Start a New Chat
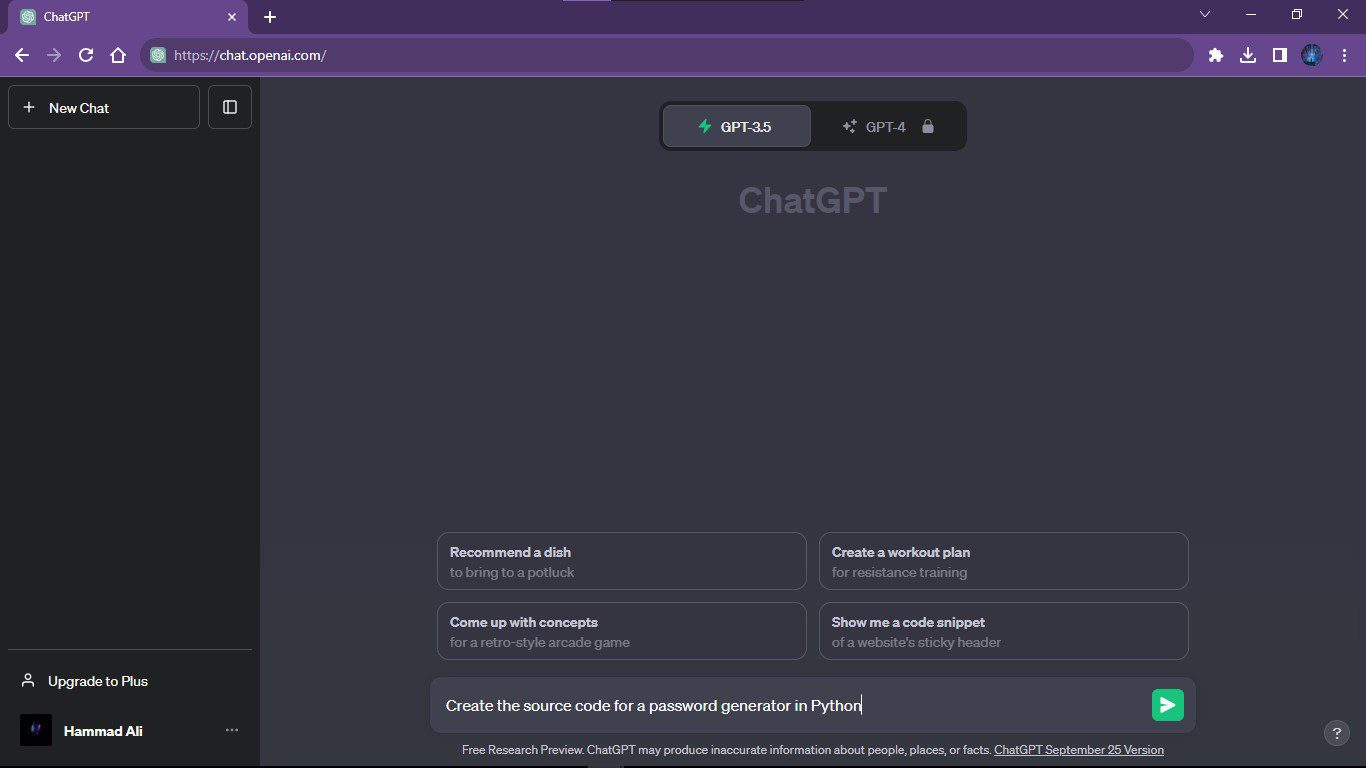 tap(104, 107)
